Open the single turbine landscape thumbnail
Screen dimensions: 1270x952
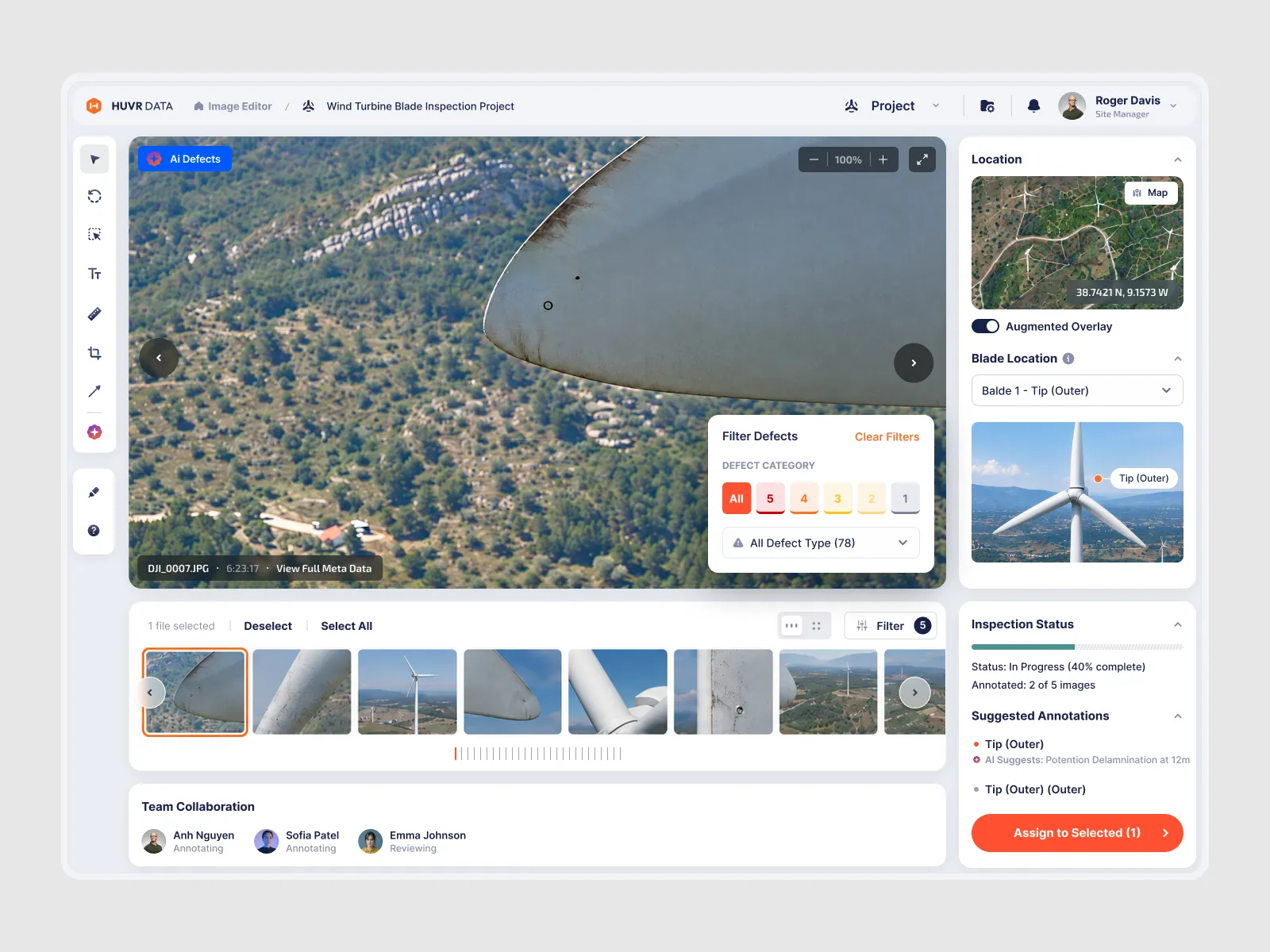pos(407,692)
